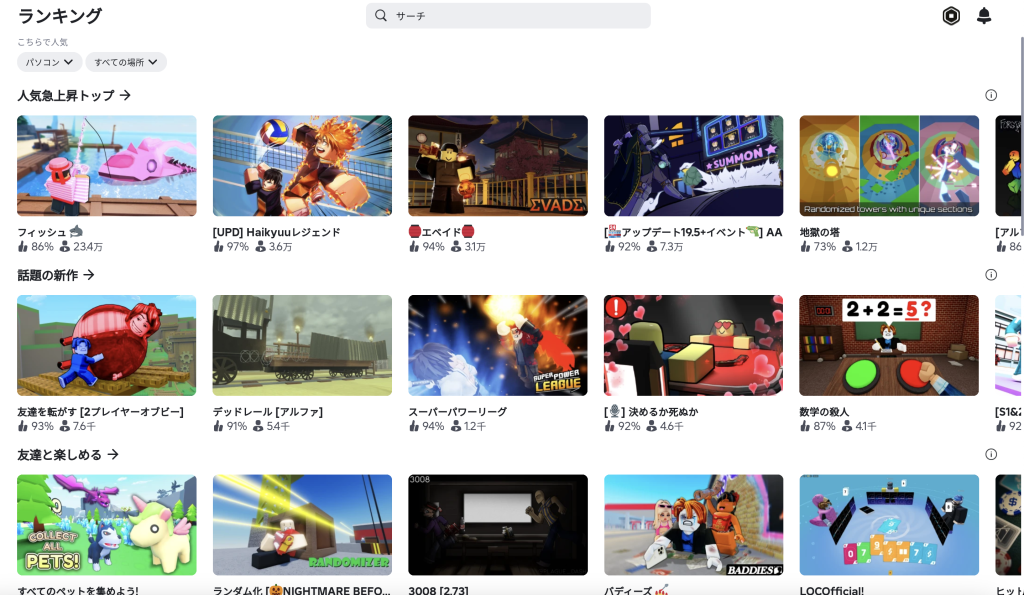Click the LOCOfficial! title
This screenshot has width=1024, height=595.
pyautogui.click(x=831, y=590)
